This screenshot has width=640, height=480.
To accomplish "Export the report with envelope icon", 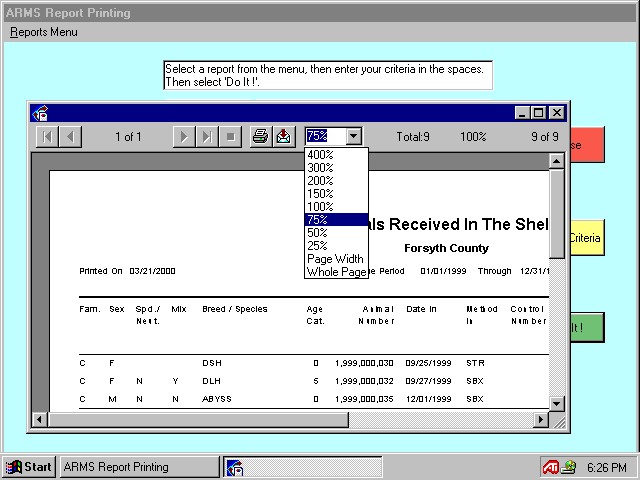I will 284,137.
